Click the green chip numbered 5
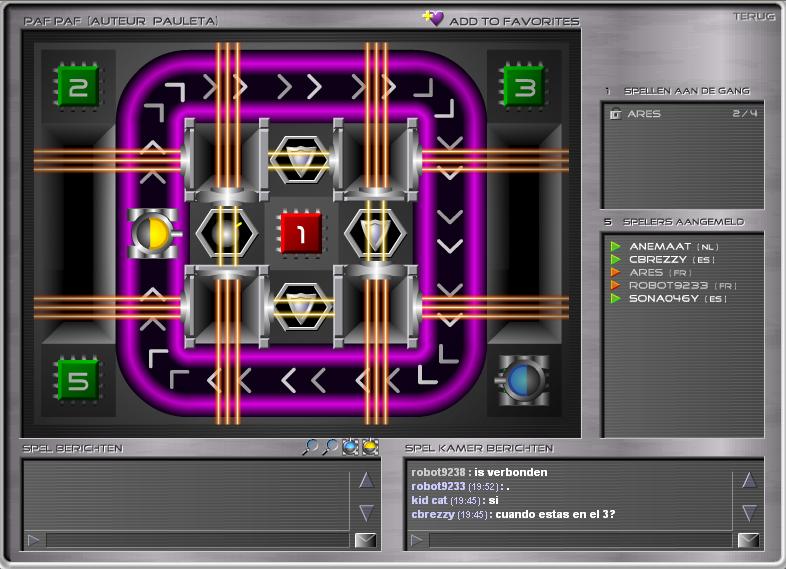This screenshot has width=786, height=569. click(78, 381)
